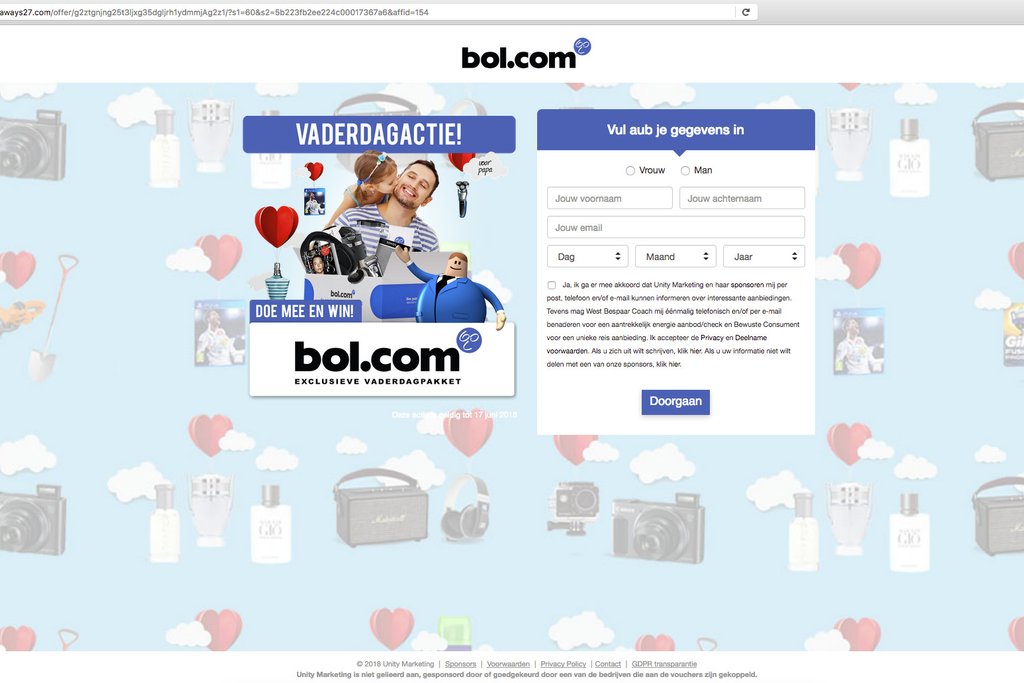Tick the Unity Marketing consent checkbox
Image resolution: width=1024 pixels, height=683 pixels.
pyautogui.click(x=552, y=285)
